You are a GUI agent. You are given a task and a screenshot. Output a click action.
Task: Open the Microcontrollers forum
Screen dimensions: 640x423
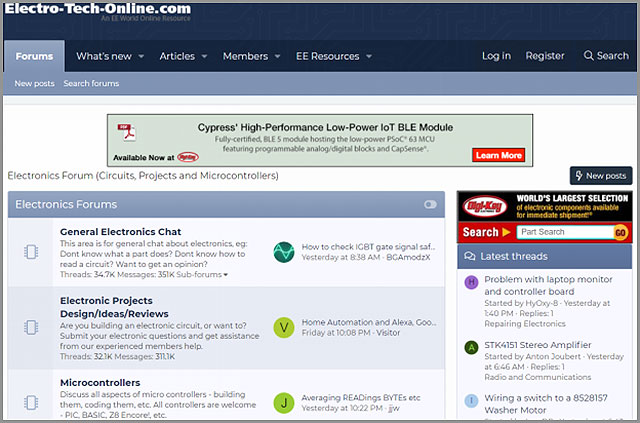tap(100, 383)
